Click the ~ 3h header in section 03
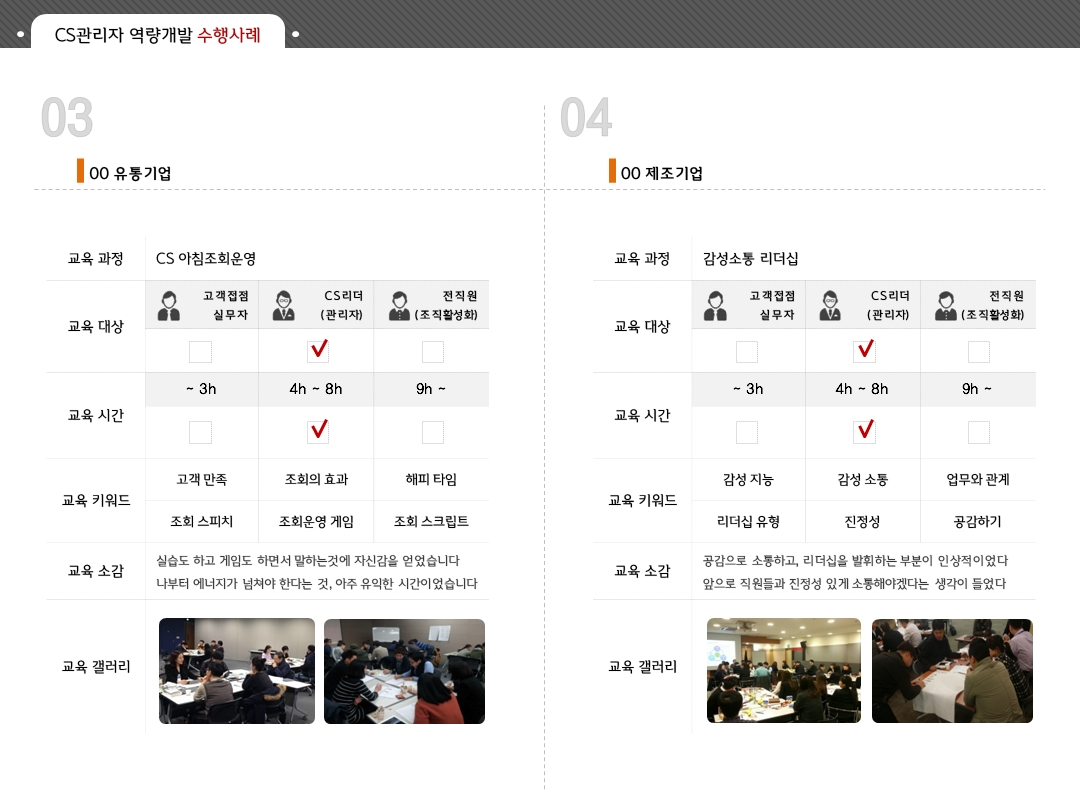1080x810 pixels. point(201,389)
